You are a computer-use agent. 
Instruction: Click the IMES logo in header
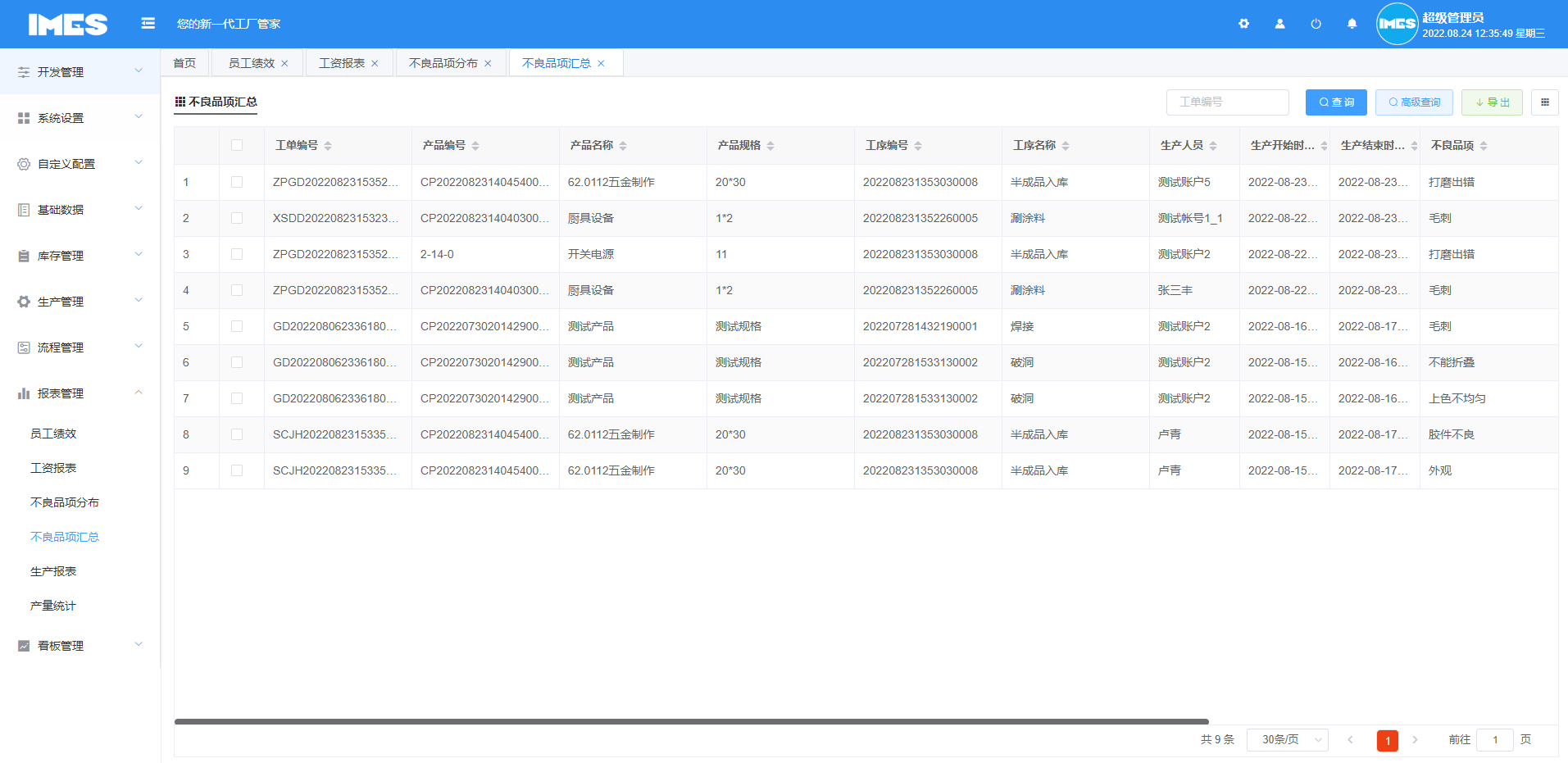(x=68, y=25)
